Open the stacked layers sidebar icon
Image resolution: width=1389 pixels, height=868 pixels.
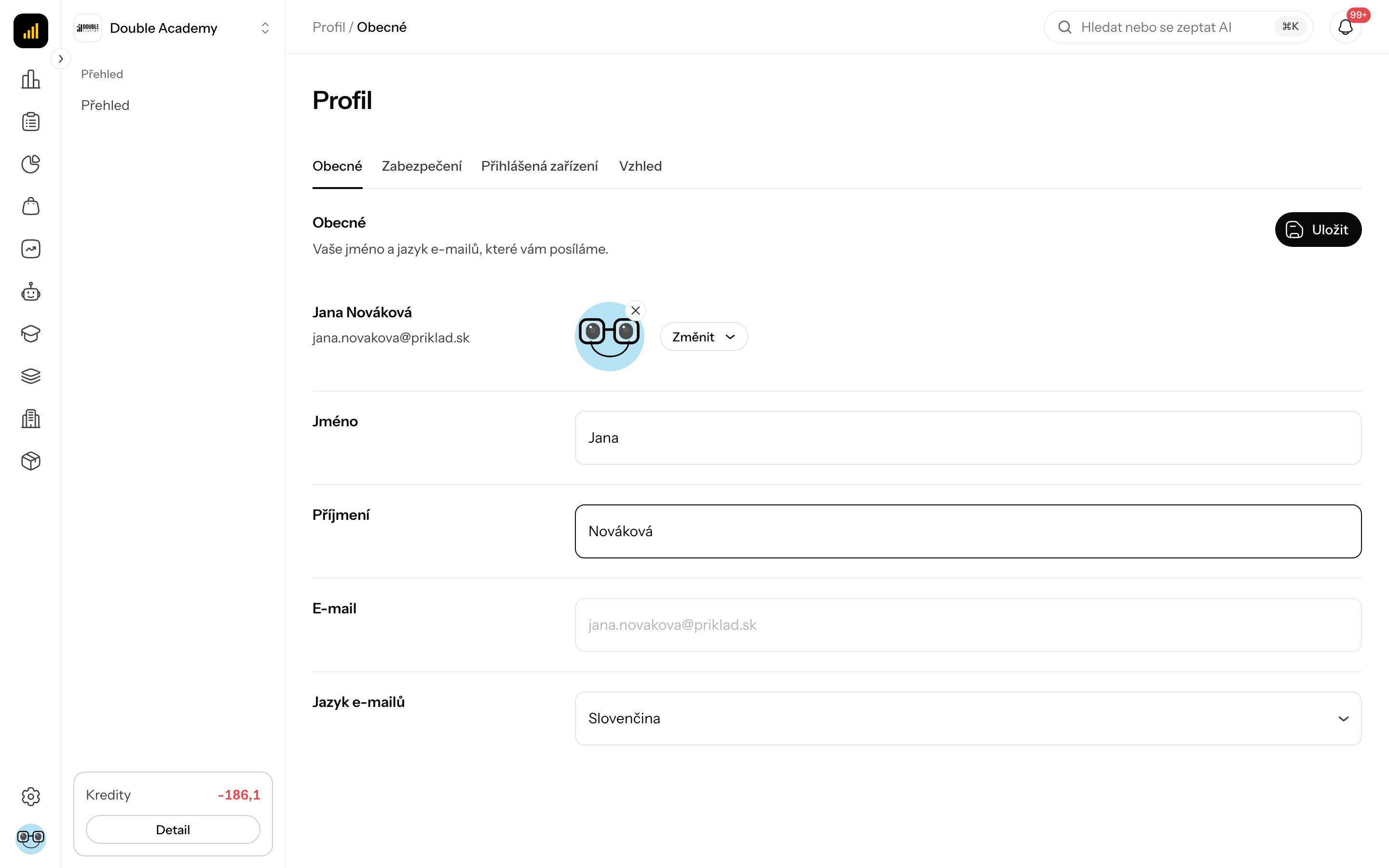pos(30,376)
